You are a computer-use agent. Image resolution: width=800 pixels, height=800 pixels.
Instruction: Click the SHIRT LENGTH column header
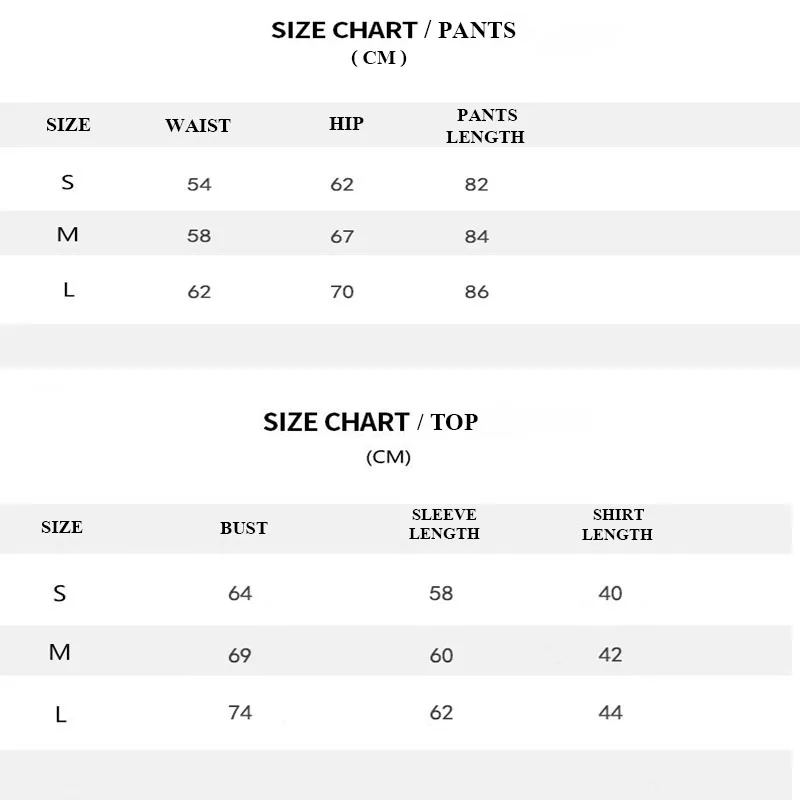(x=617, y=525)
